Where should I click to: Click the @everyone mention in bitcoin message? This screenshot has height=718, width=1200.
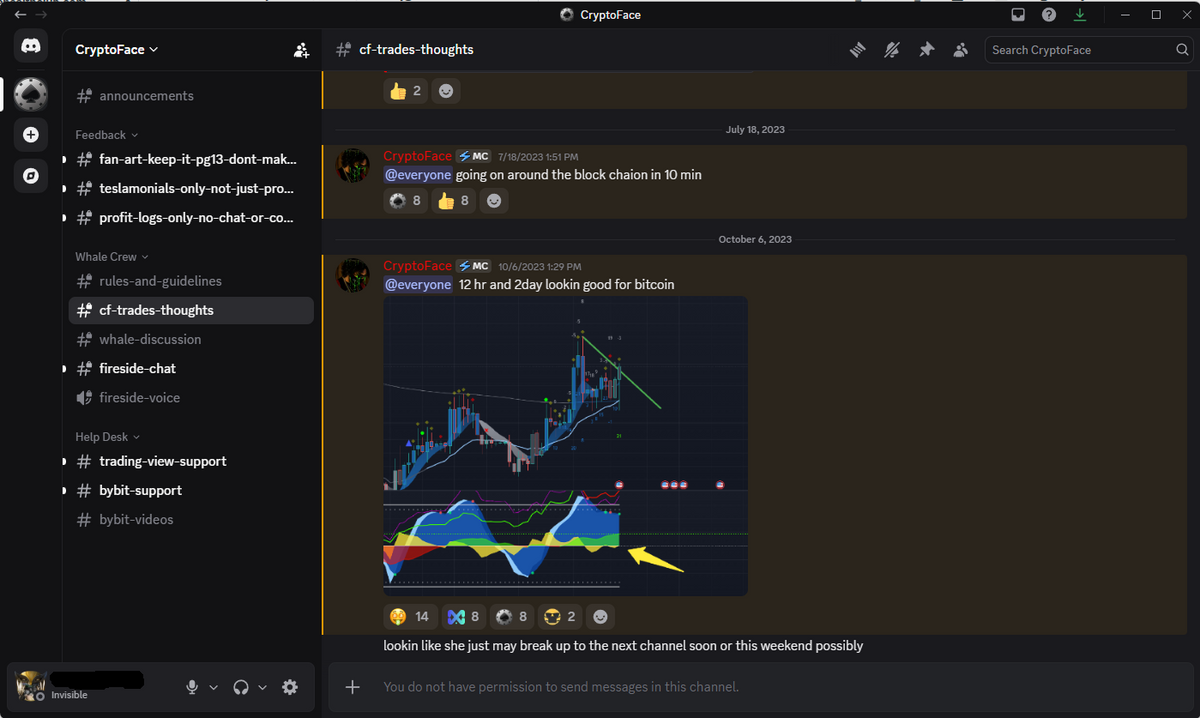418,285
